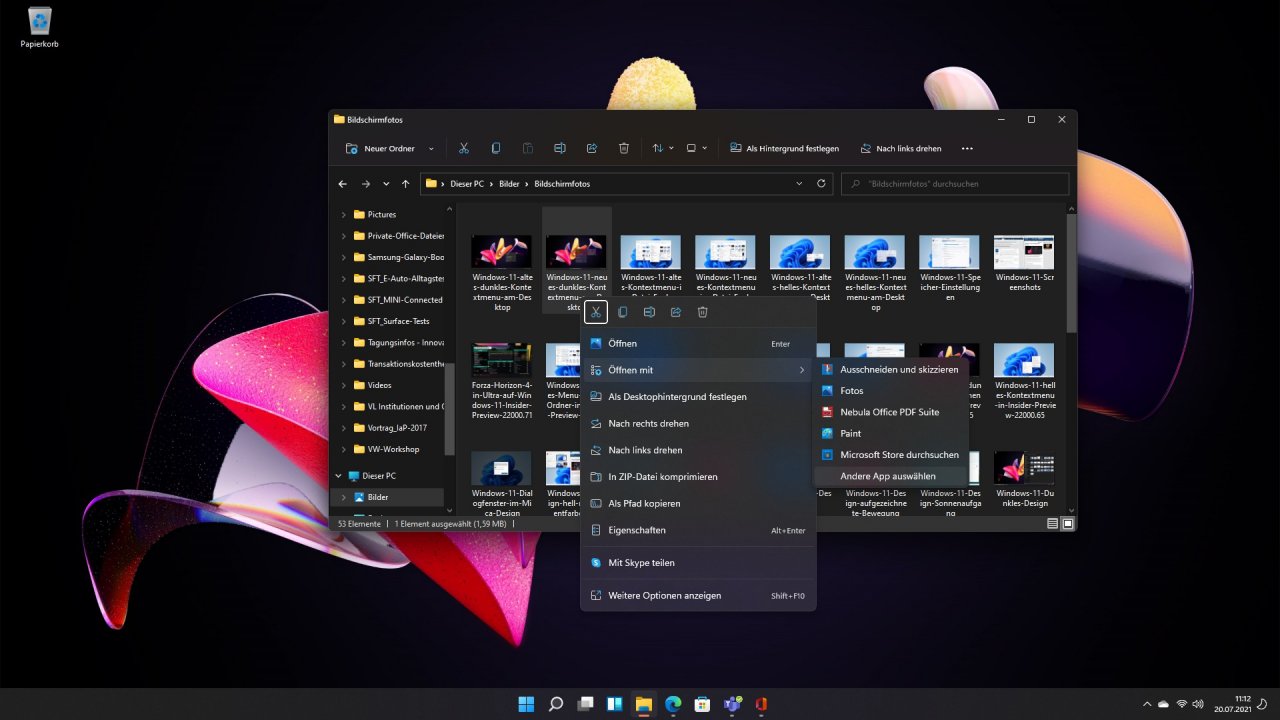Click the Cut scissors icon in context menu
Screen dimensions: 1280x720
[595, 312]
